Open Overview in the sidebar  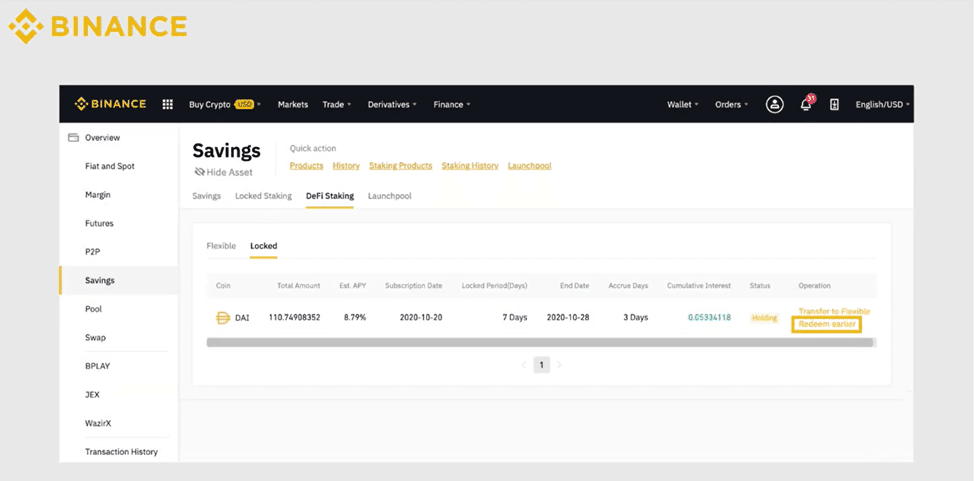point(103,137)
